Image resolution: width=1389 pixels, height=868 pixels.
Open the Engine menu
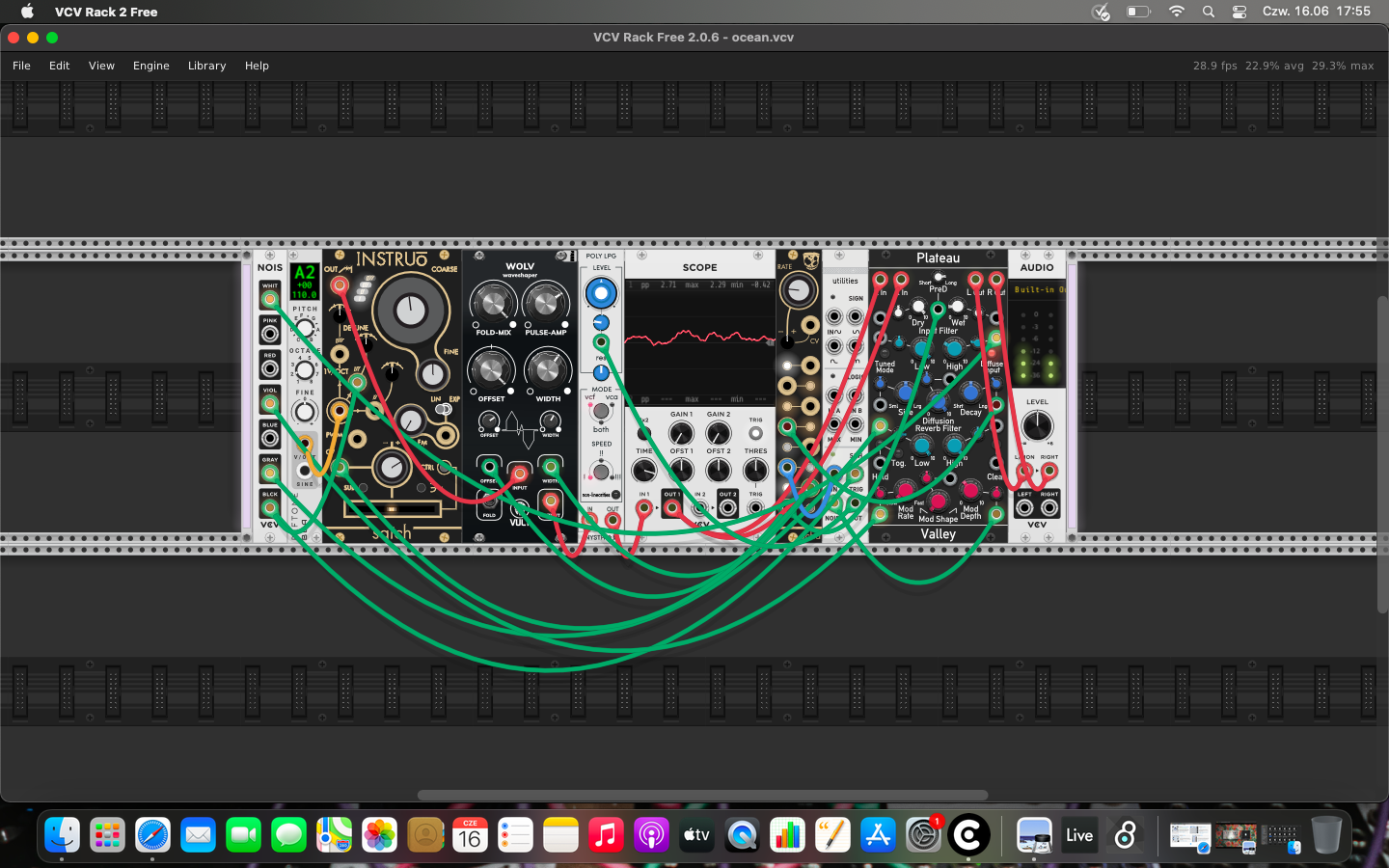(151, 66)
